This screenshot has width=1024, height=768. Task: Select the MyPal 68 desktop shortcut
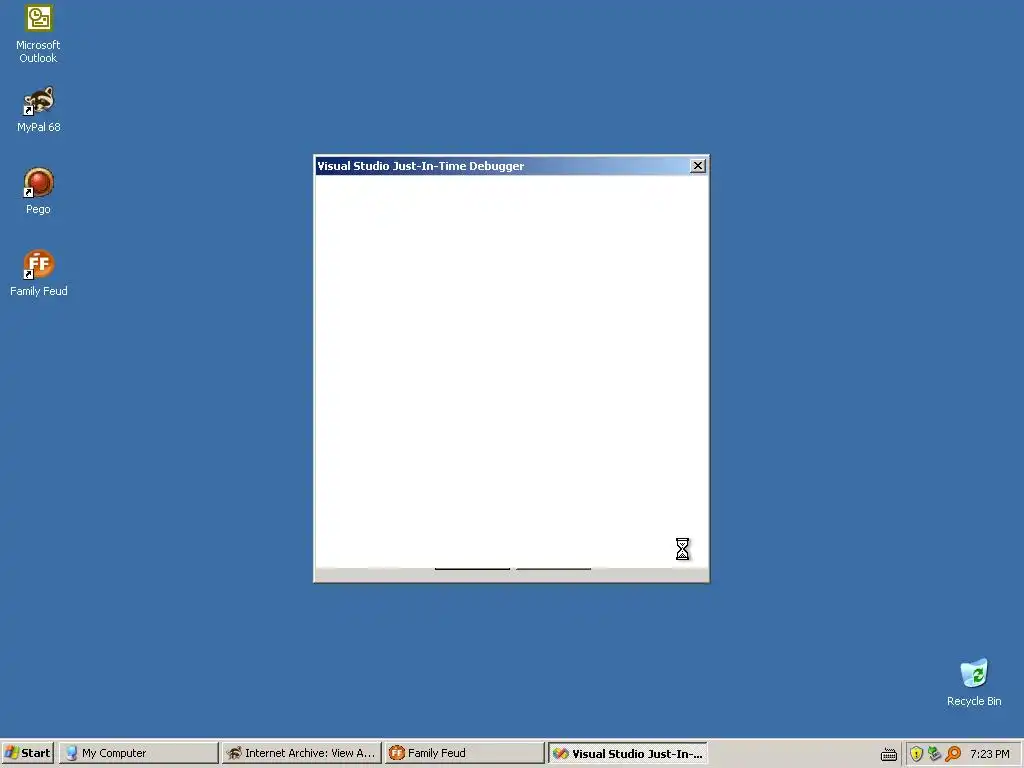[39, 109]
